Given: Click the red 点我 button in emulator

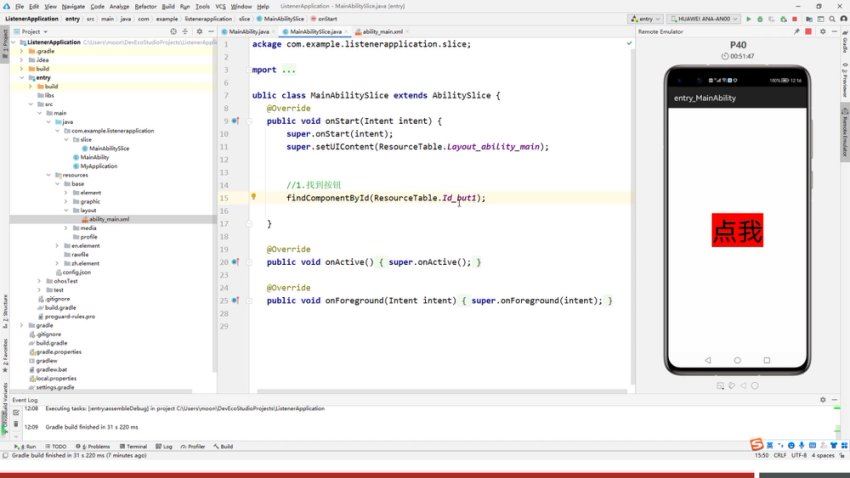Looking at the screenshot, I should coord(737,230).
